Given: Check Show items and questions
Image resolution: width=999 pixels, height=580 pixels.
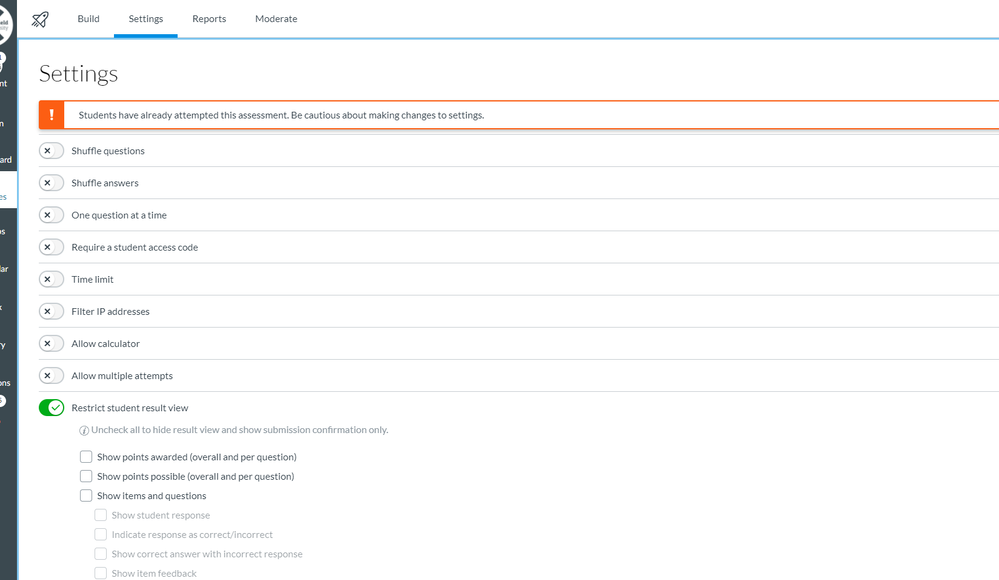Looking at the screenshot, I should [86, 496].
